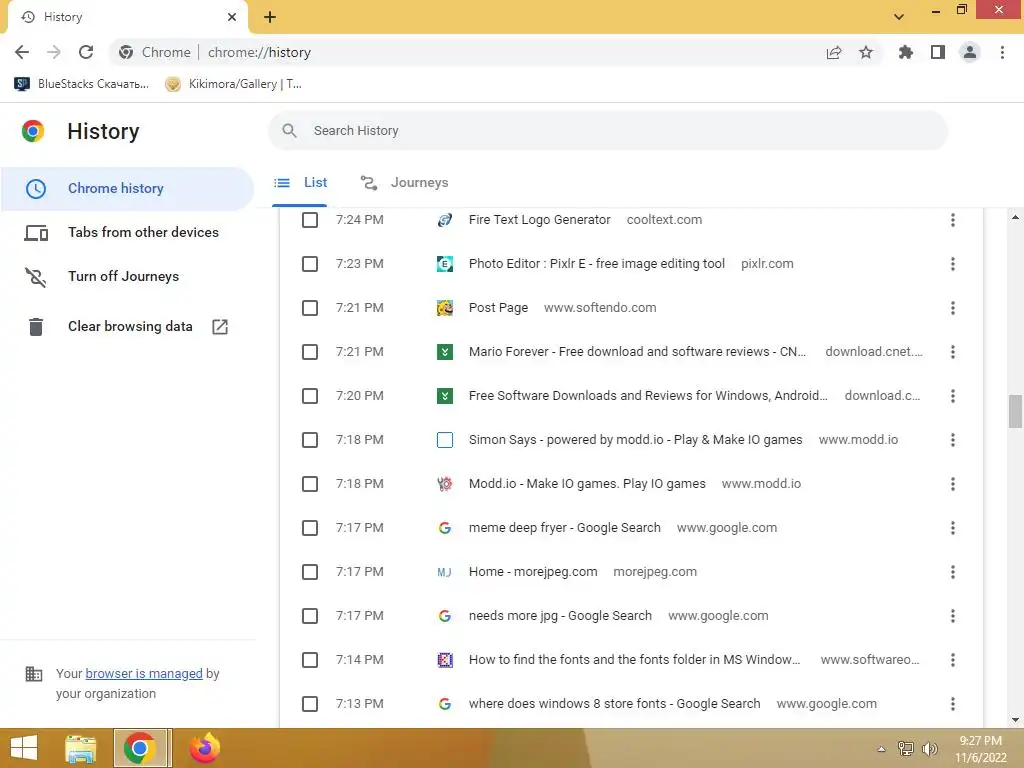Select Chrome history in the sidebar
The image size is (1024, 768).
127,188
